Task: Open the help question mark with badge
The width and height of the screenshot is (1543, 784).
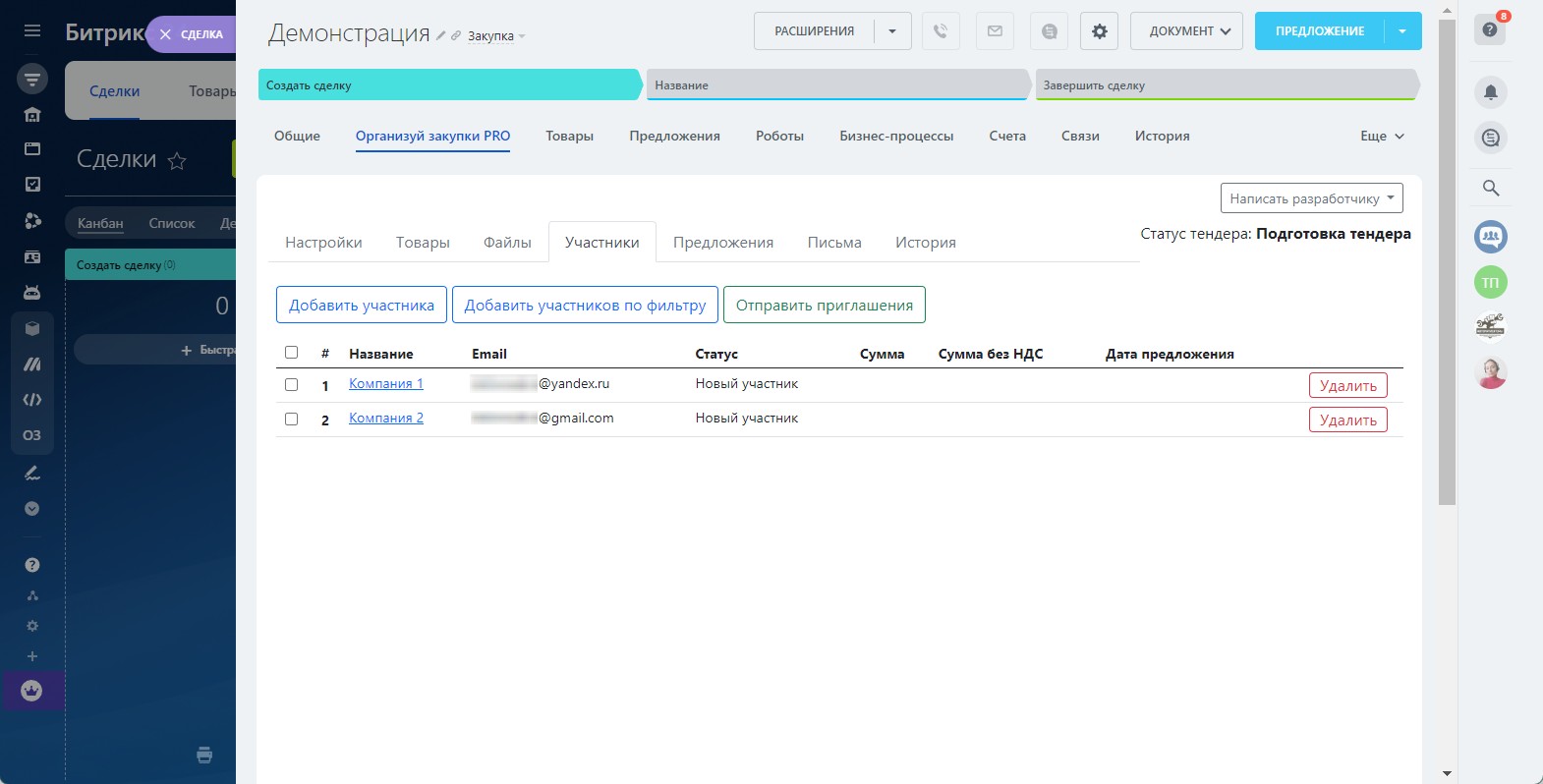Action: (x=1490, y=30)
